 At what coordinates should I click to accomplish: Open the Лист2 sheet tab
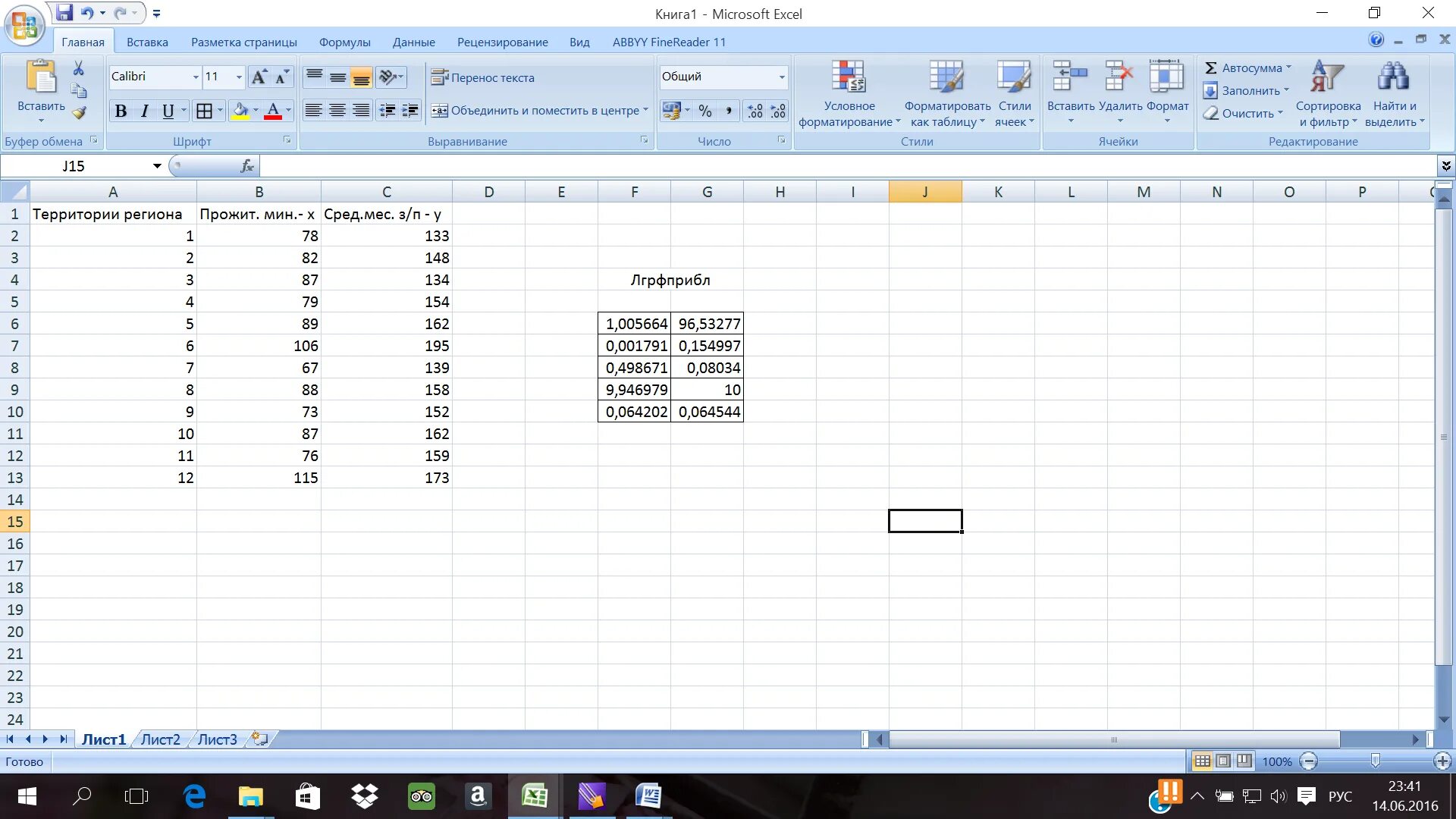point(161,739)
